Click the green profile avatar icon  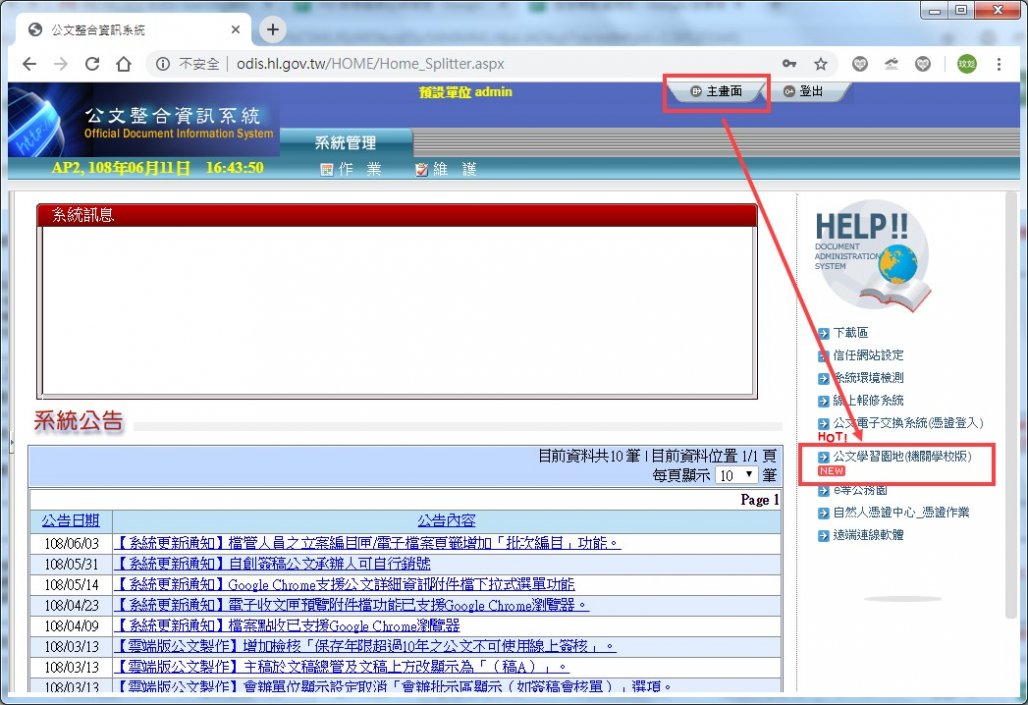[966, 64]
